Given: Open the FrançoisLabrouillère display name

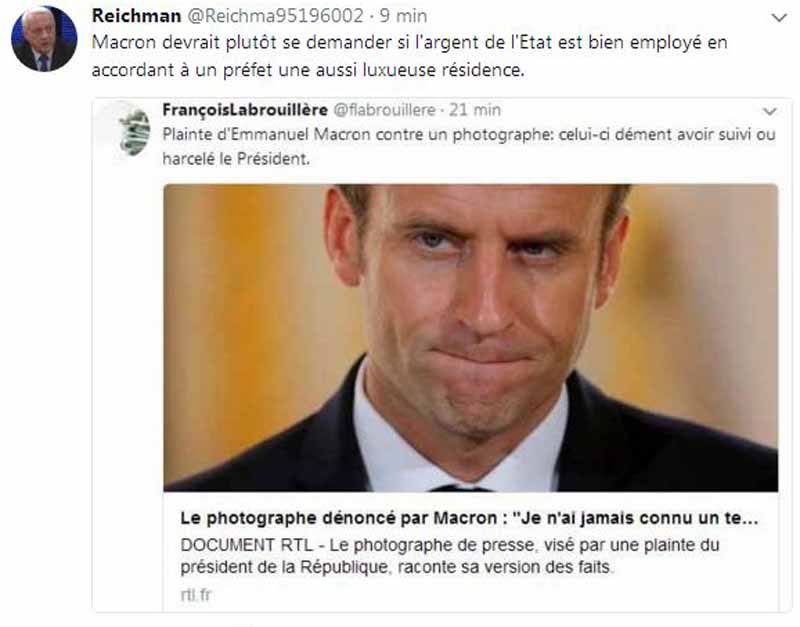Looking at the screenshot, I should [245, 110].
